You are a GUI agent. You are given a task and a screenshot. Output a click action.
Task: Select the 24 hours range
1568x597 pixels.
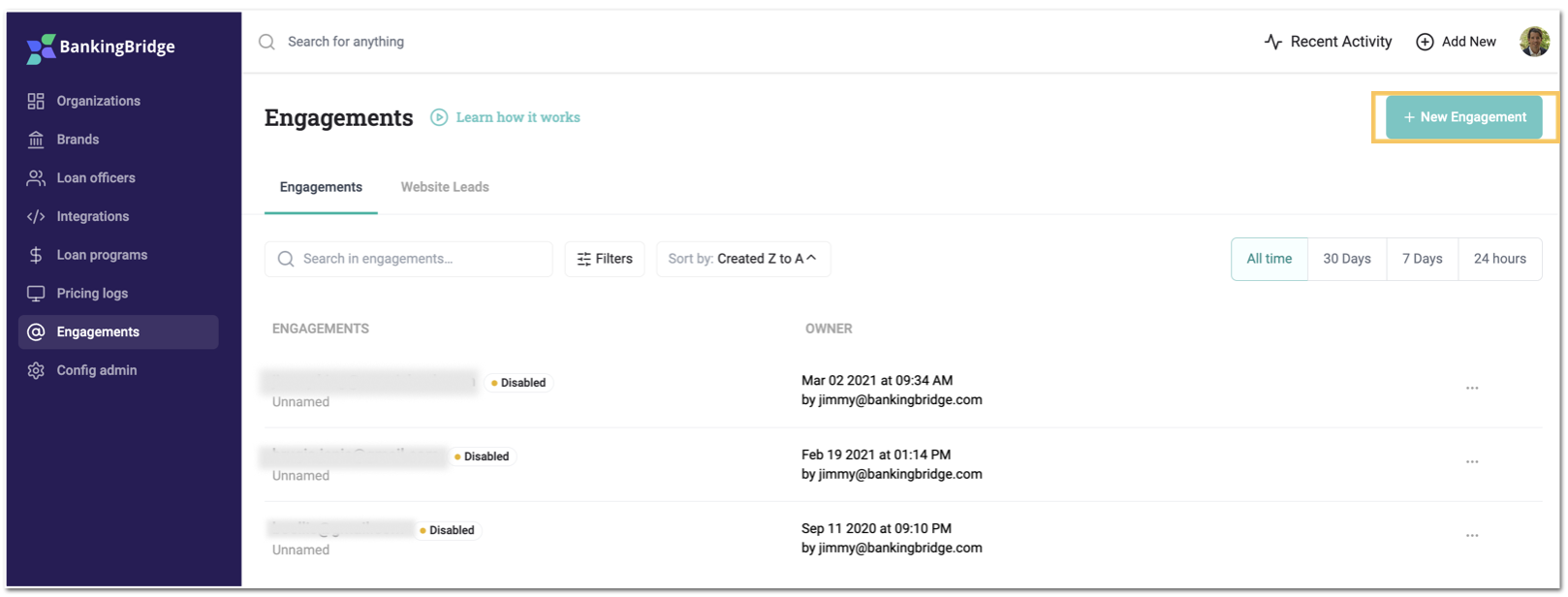coord(1500,259)
